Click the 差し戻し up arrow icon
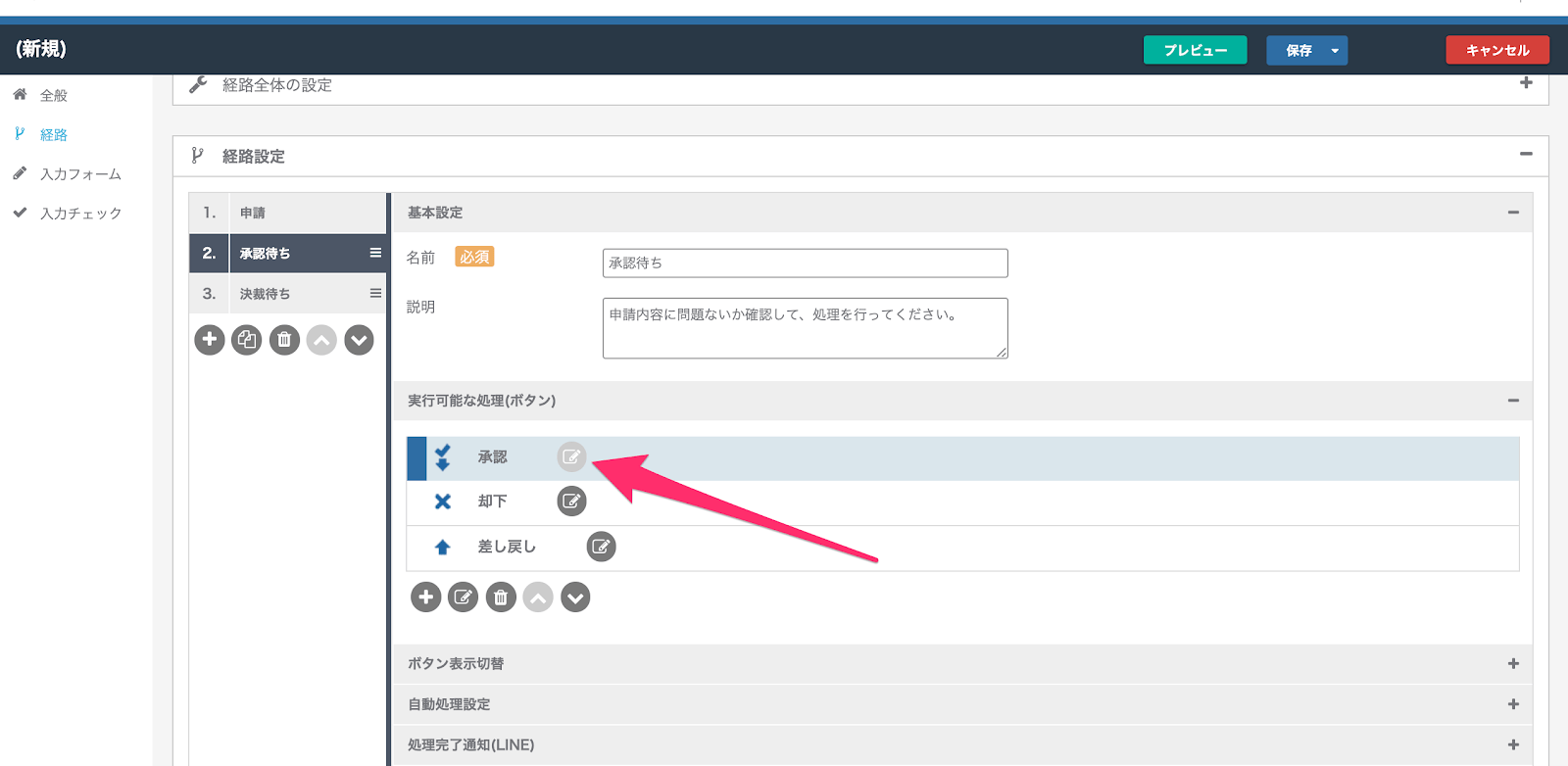 443,547
